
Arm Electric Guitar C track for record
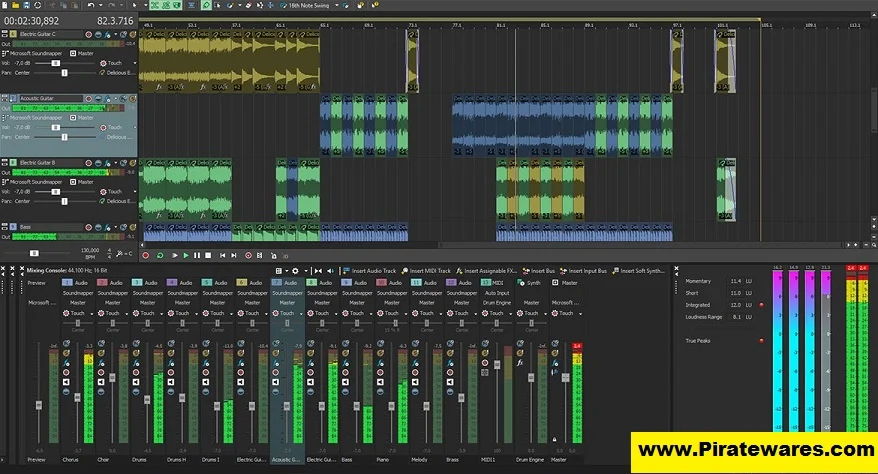(x=88, y=34)
